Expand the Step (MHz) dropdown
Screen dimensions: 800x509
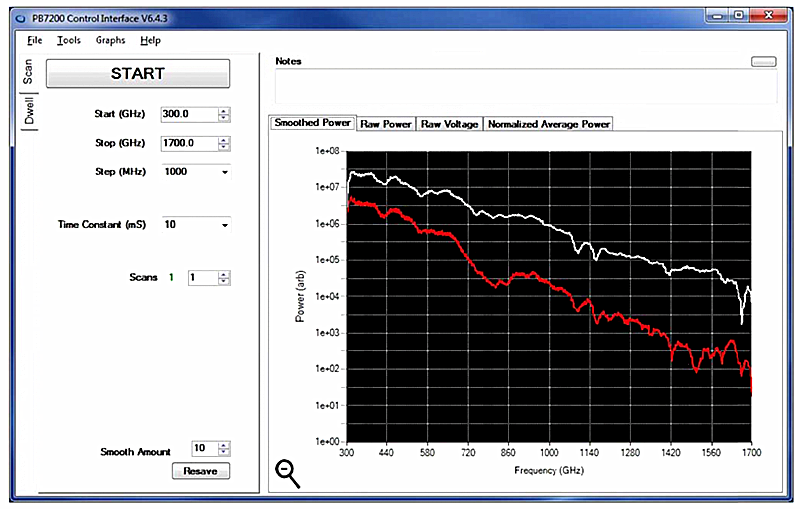[224, 172]
